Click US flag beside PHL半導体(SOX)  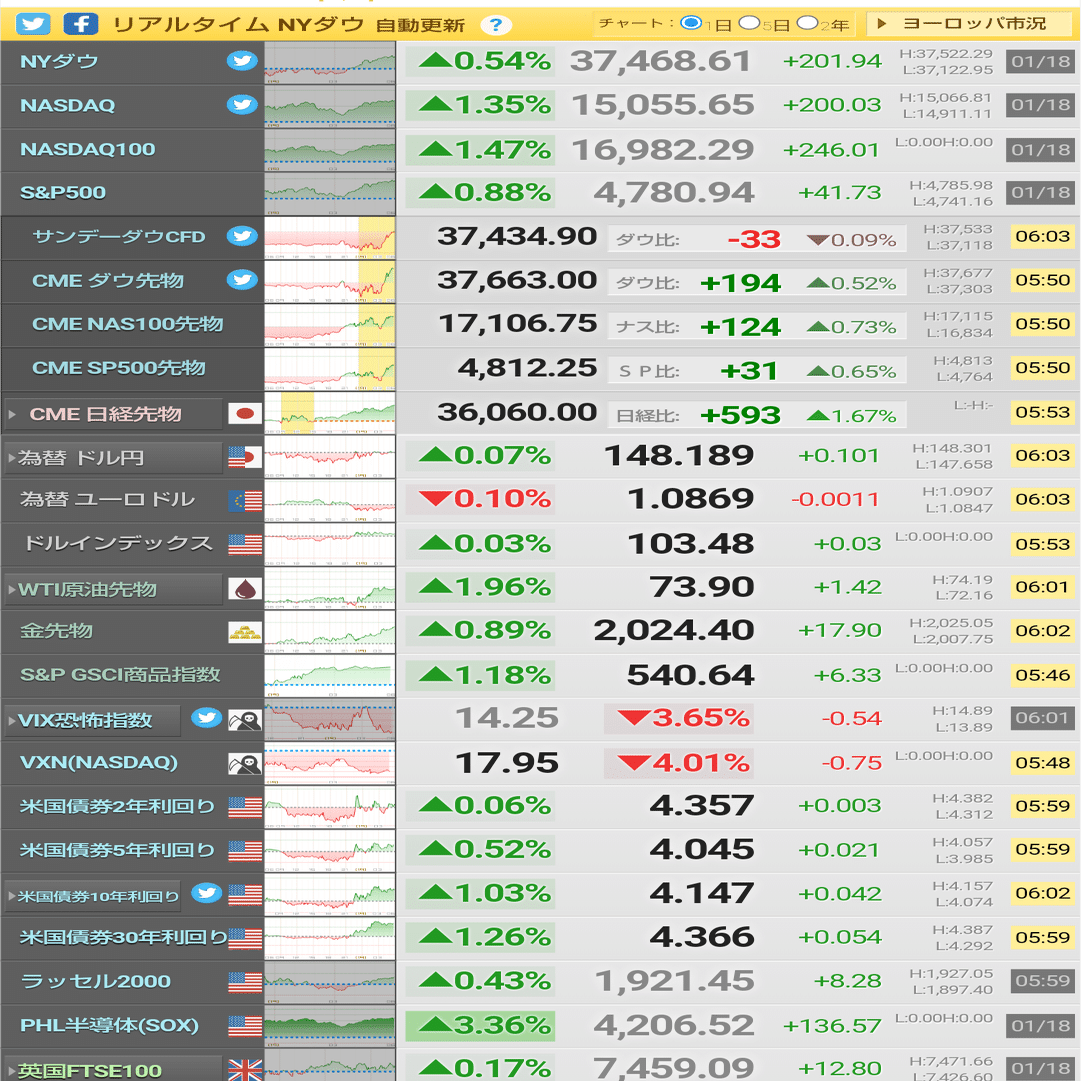pyautogui.click(x=245, y=1026)
